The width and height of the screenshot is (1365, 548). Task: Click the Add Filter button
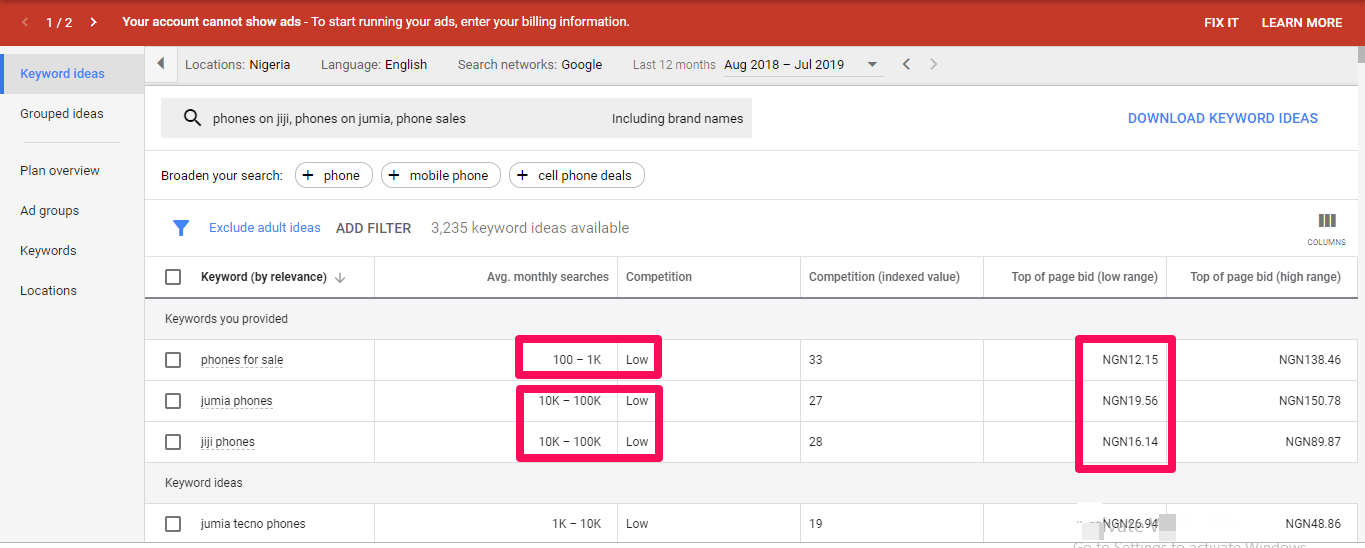click(x=373, y=228)
